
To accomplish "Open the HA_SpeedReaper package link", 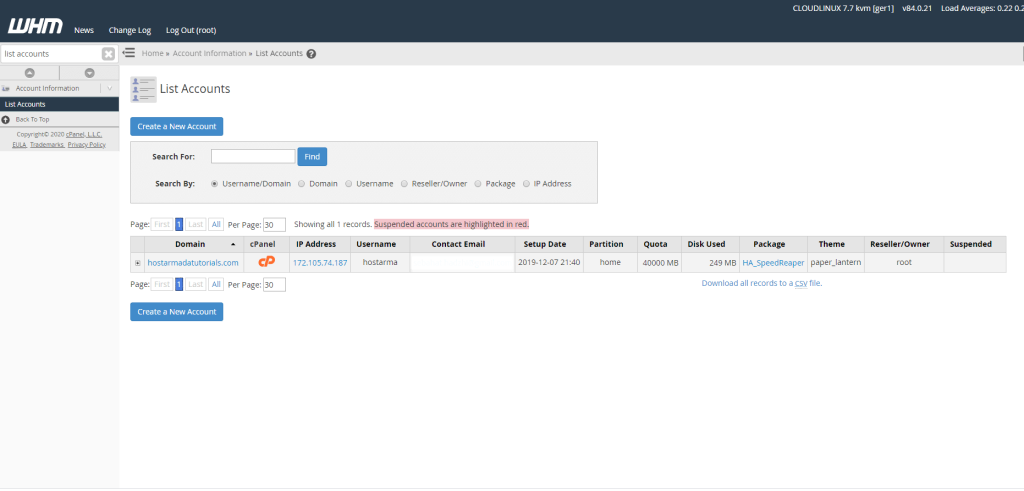I will click(773, 262).
